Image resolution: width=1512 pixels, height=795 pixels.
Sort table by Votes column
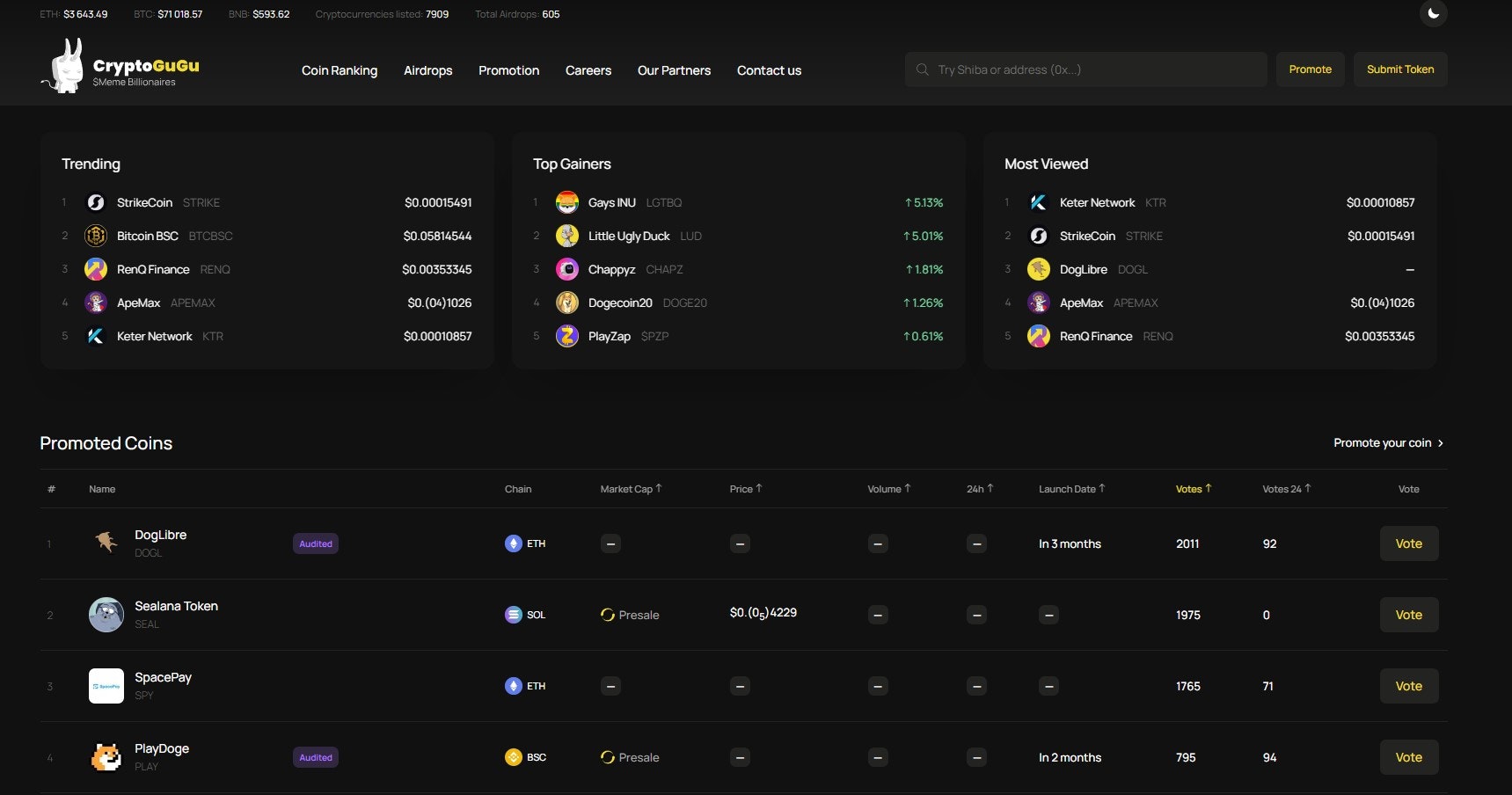[1194, 489]
